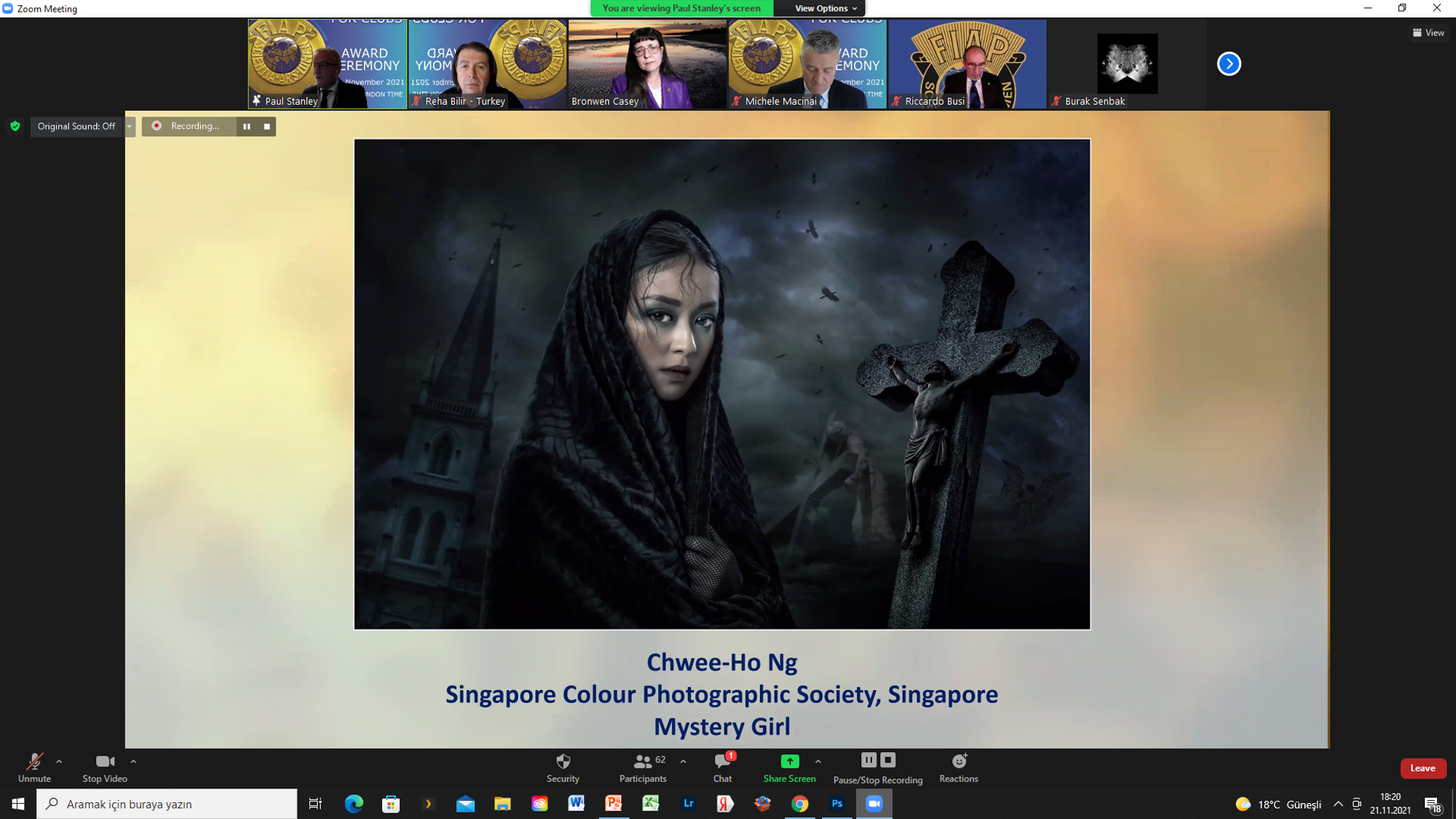This screenshot has height=819, width=1456.
Task: Open File Explorer from taskbar
Action: coord(502,804)
